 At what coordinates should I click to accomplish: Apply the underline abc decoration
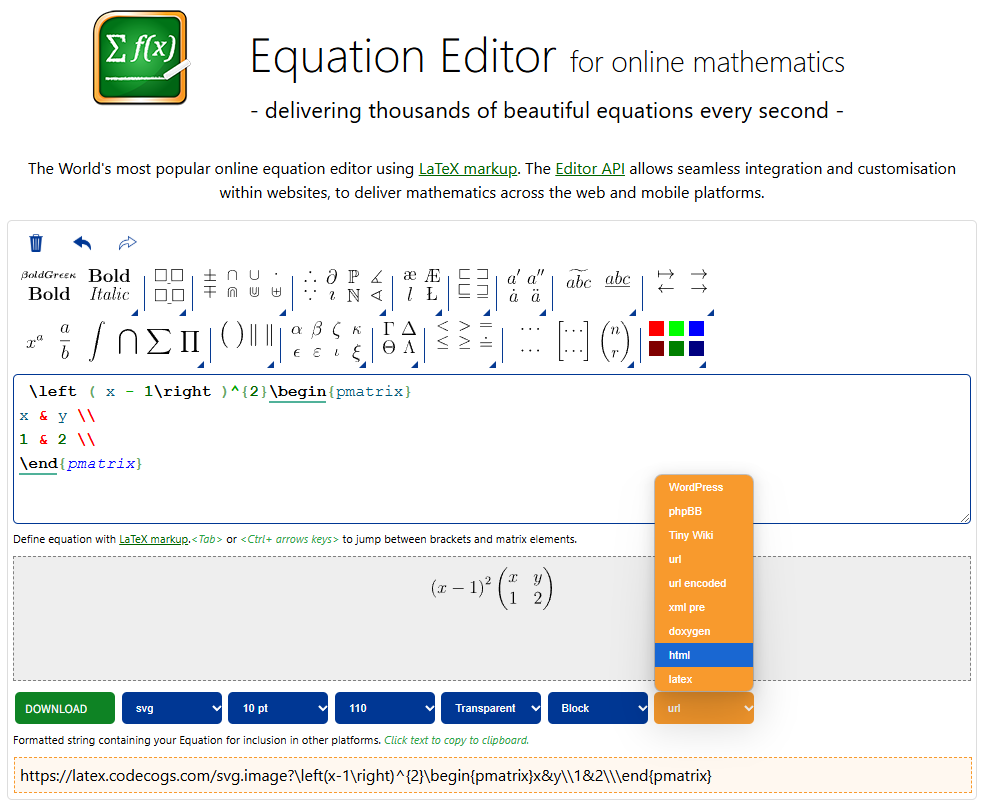point(618,279)
